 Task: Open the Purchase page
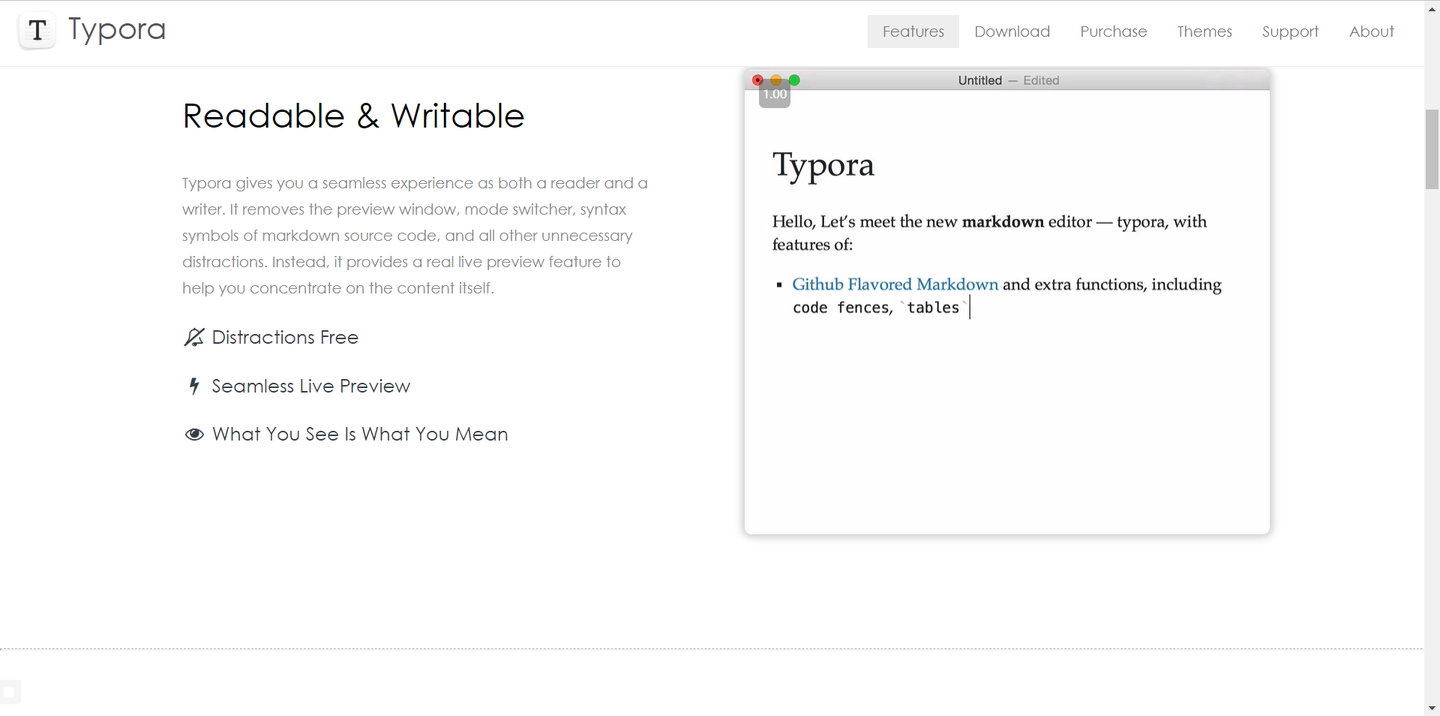click(1113, 31)
